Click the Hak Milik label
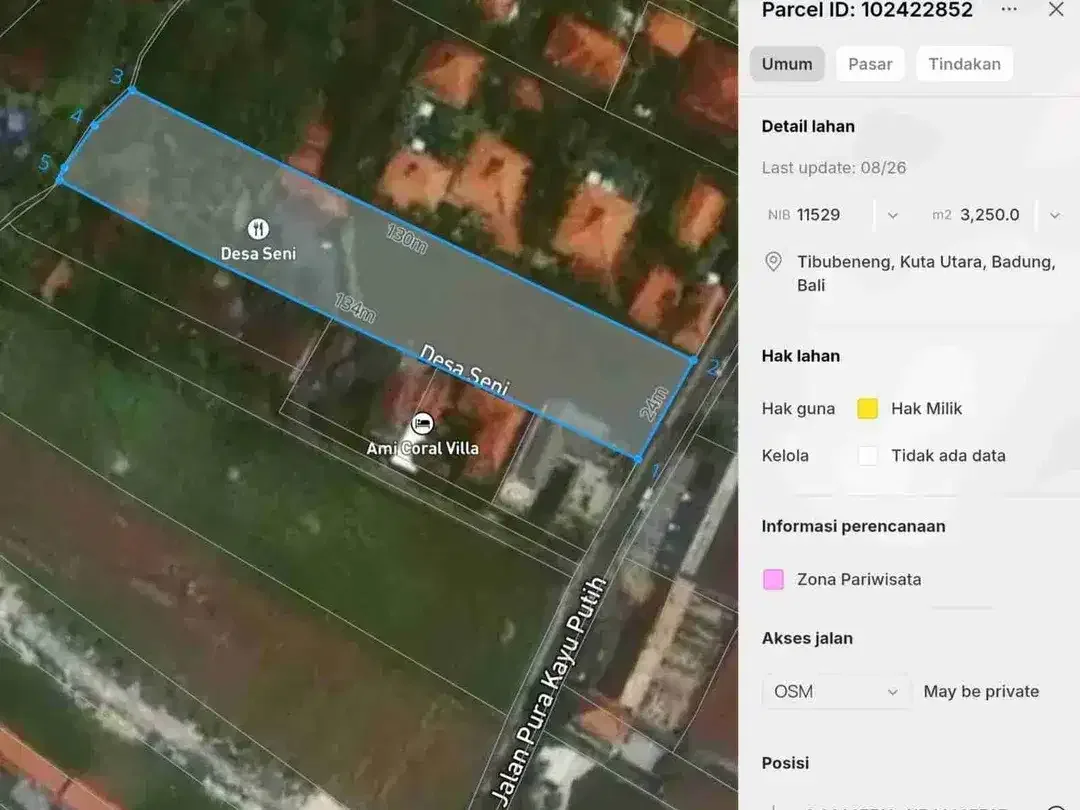This screenshot has height=810, width=1080. [x=926, y=408]
